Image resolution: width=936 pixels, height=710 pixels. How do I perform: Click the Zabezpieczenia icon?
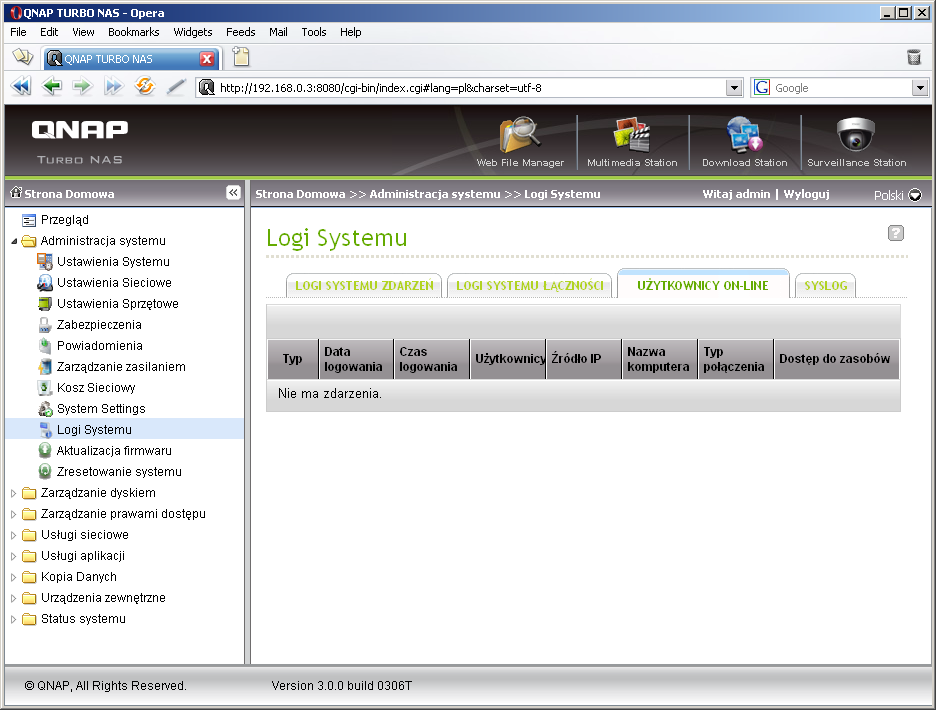point(45,325)
